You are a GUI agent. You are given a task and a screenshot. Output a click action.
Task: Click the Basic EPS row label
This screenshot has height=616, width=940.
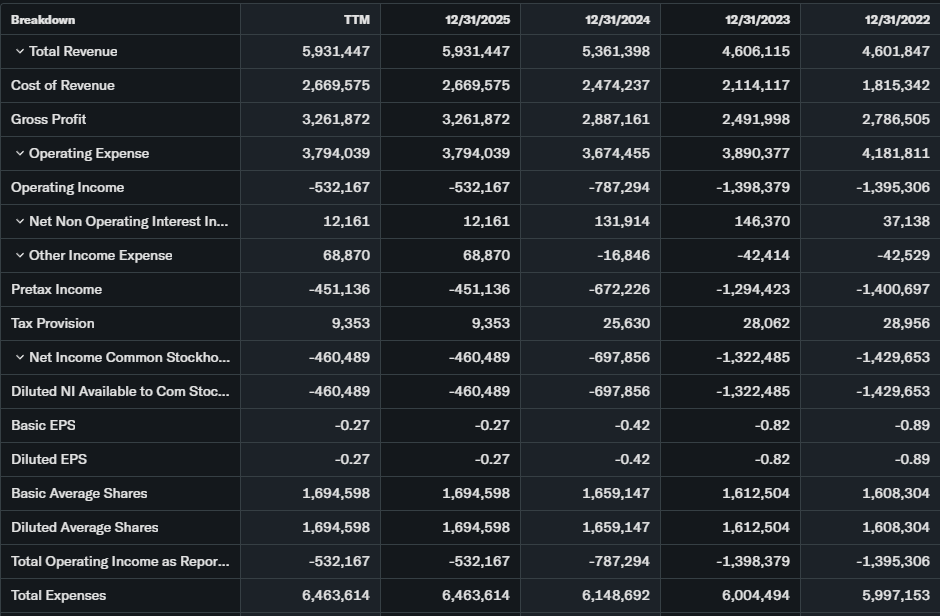point(43,426)
